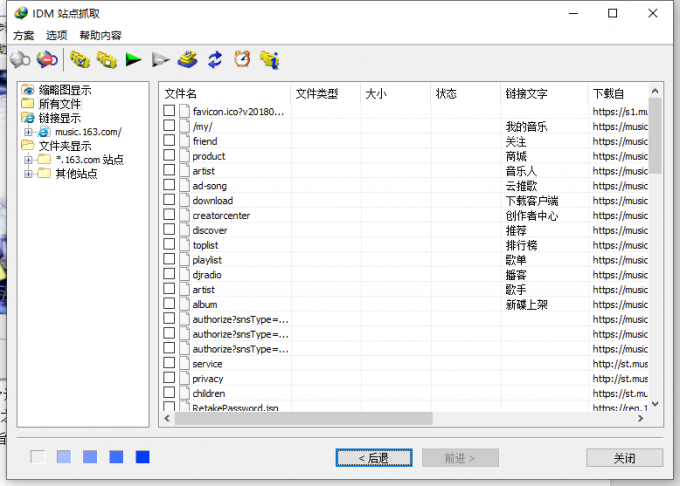Click the vertical scrollbar up arrow
The width and height of the screenshot is (680, 486).
[x=655, y=91]
